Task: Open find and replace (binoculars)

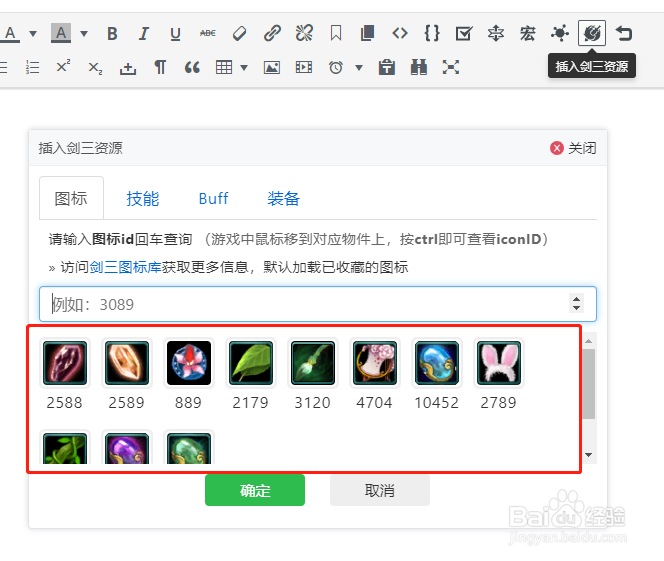Action: [x=419, y=67]
